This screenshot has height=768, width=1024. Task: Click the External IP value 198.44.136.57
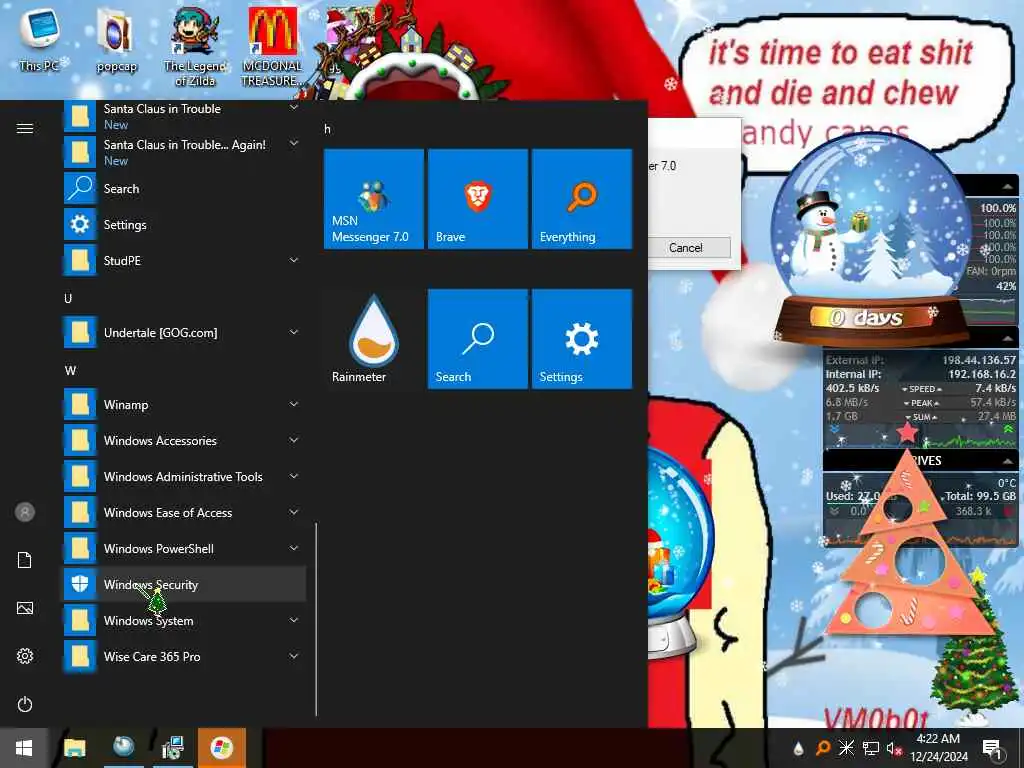[x=978, y=360]
